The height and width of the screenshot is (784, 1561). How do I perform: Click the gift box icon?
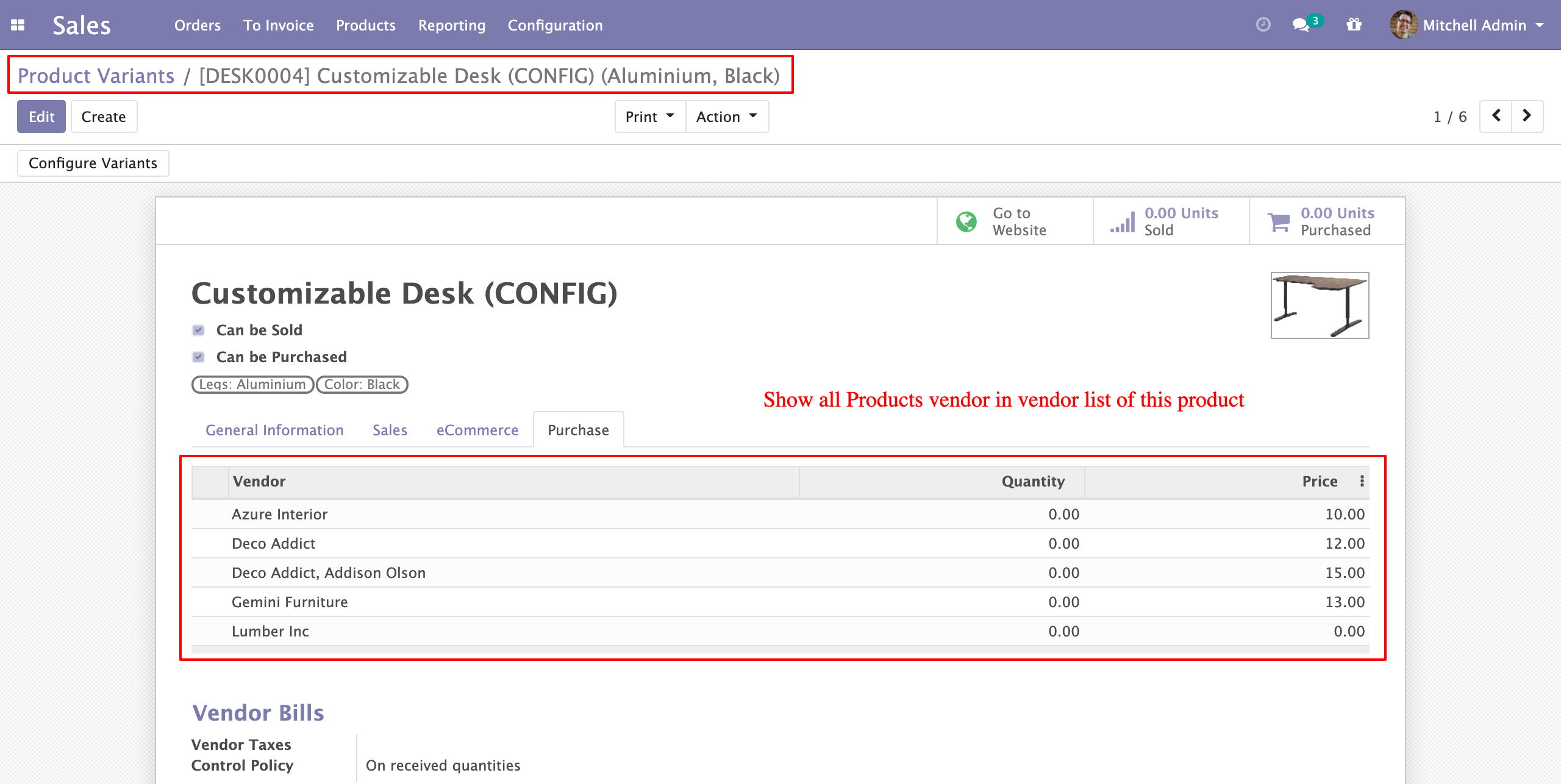click(1354, 24)
